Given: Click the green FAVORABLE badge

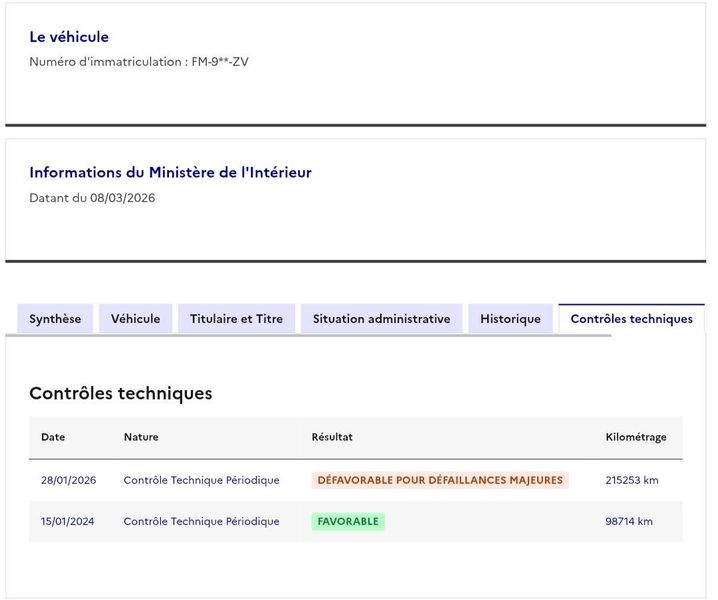Looking at the screenshot, I should point(348,521).
